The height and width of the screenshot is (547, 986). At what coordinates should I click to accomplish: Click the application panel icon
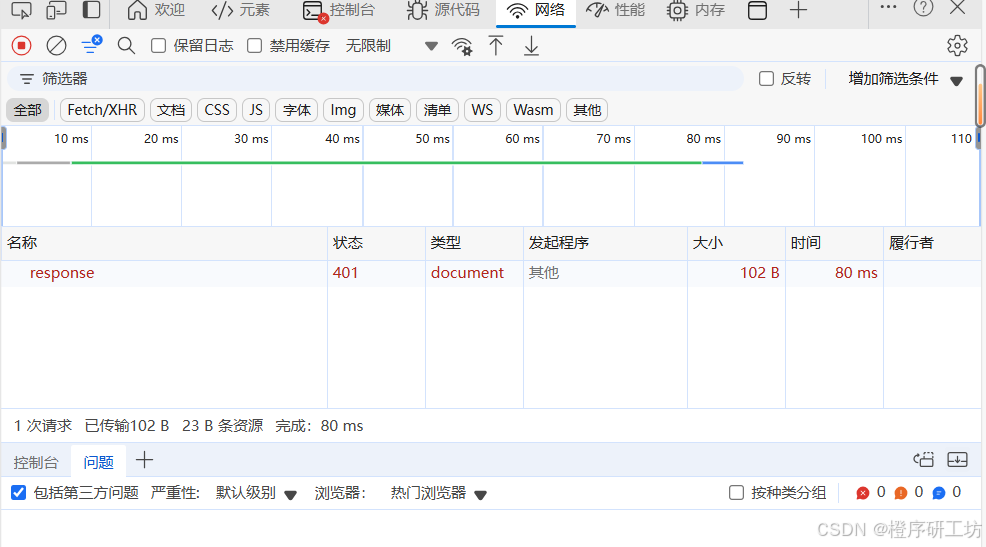click(x=757, y=10)
